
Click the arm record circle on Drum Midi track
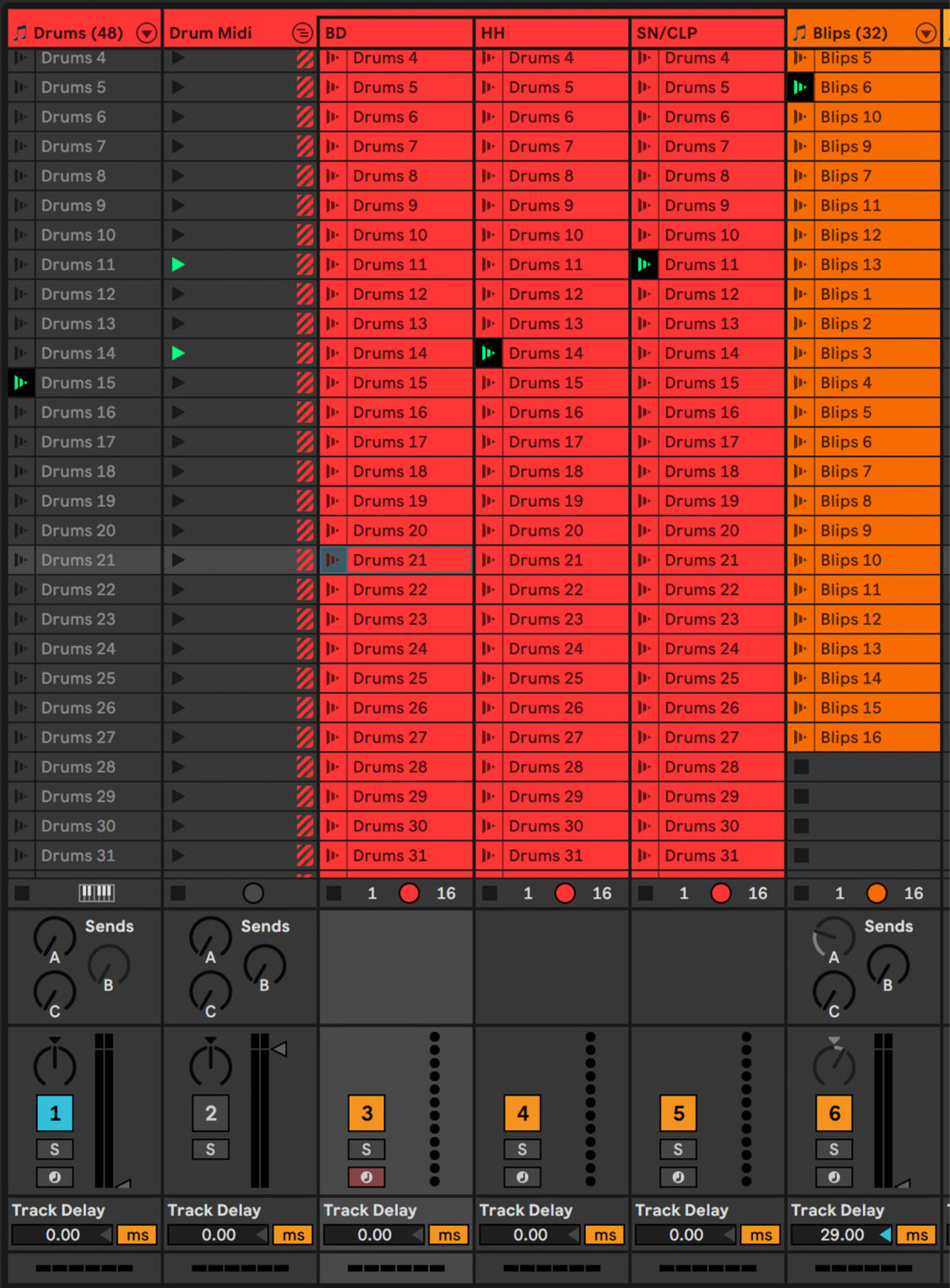click(252, 893)
